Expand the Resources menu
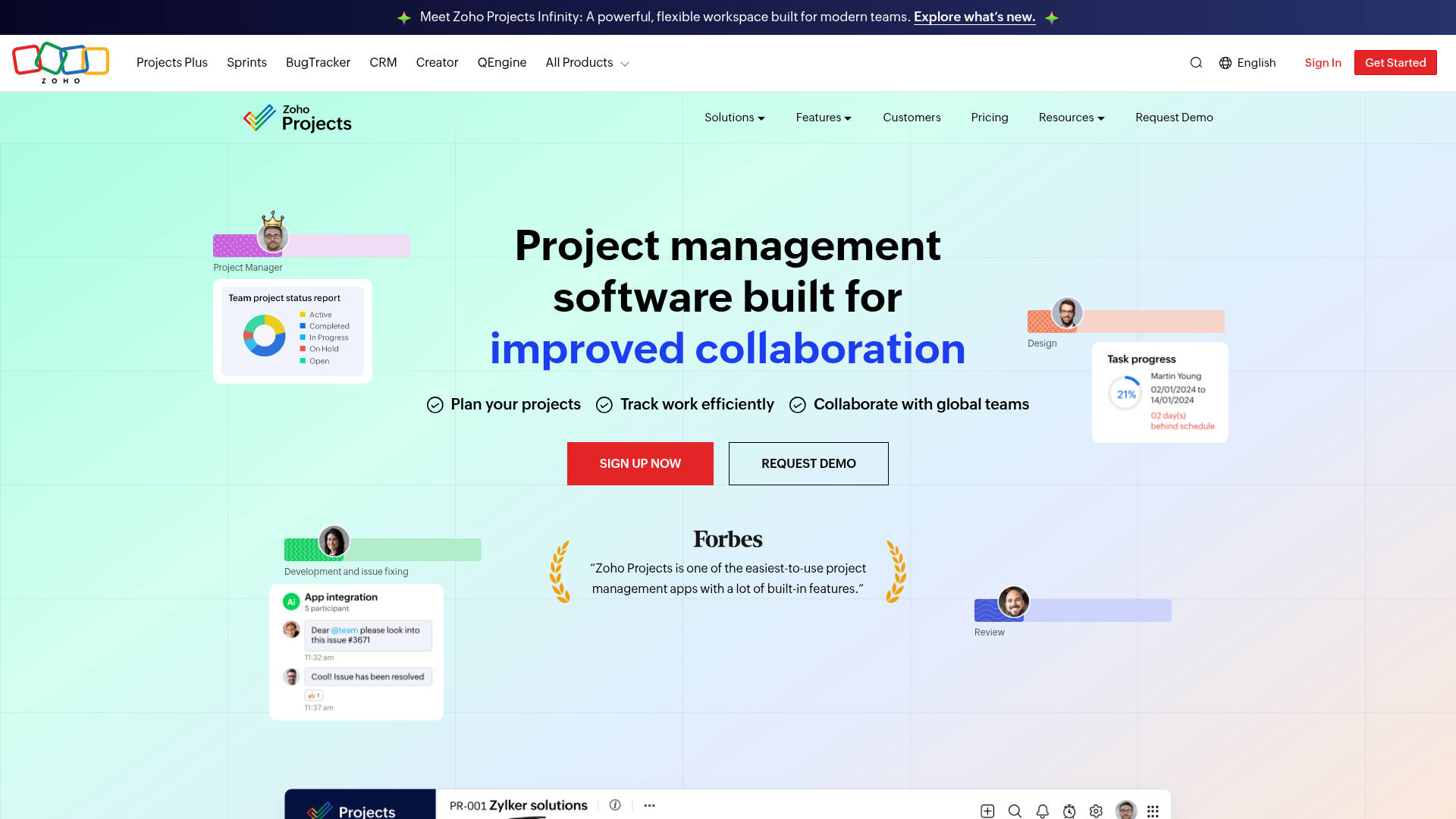Screen dimensions: 1456x819 [1071, 118]
